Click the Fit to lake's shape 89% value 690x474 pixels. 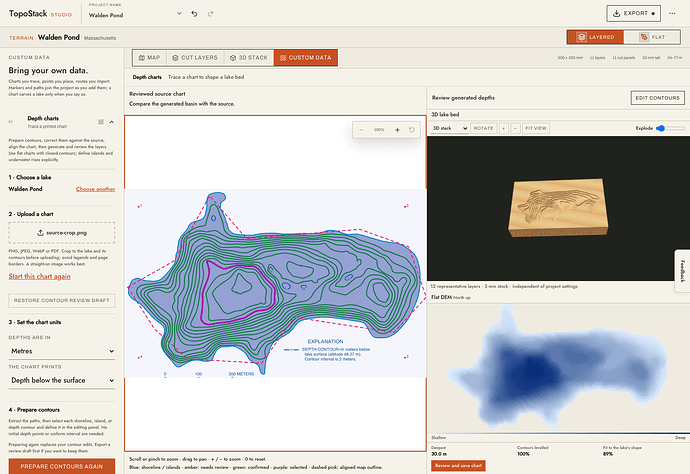coord(608,454)
